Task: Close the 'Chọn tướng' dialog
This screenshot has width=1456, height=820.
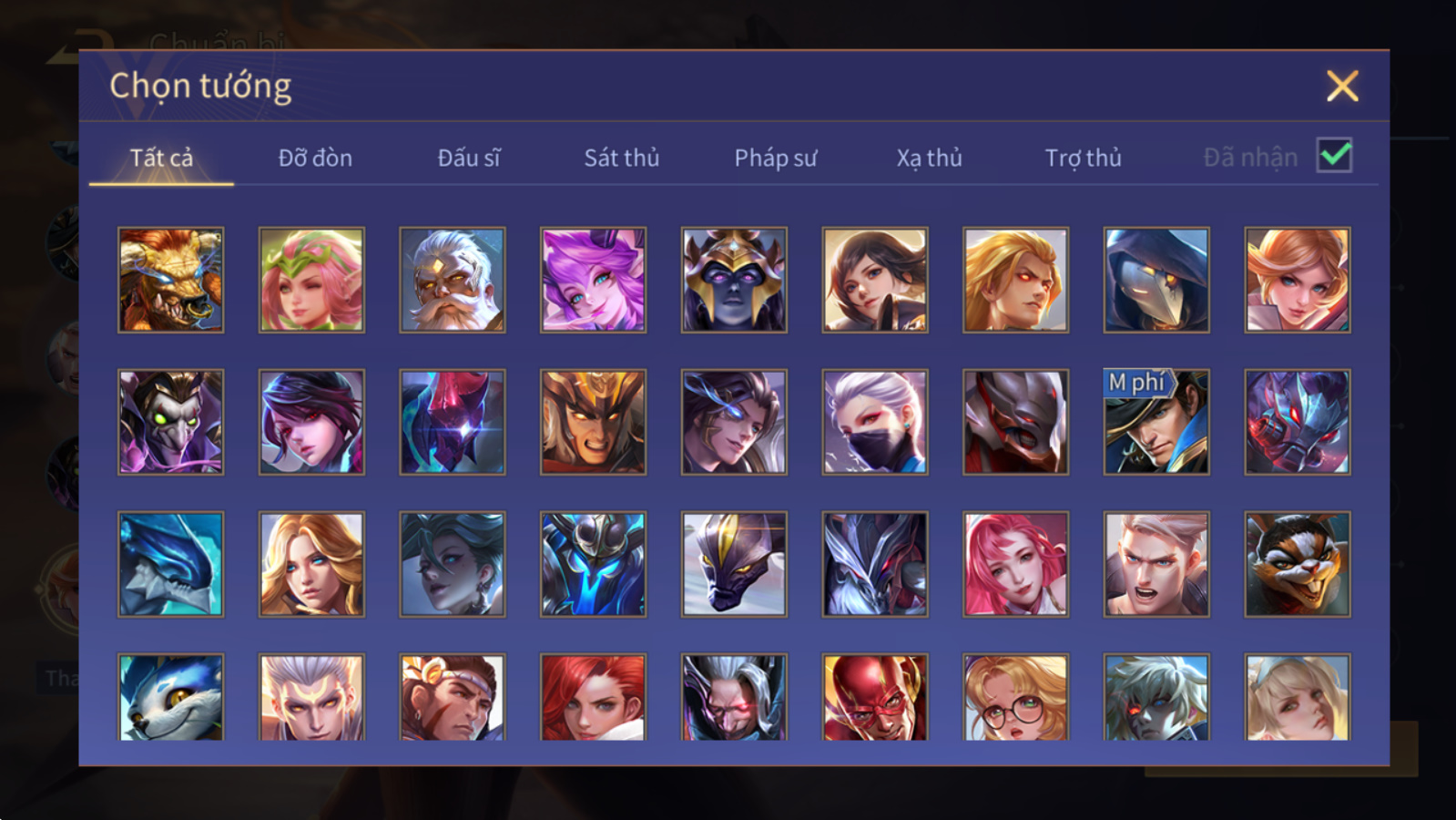Action: point(1342,87)
